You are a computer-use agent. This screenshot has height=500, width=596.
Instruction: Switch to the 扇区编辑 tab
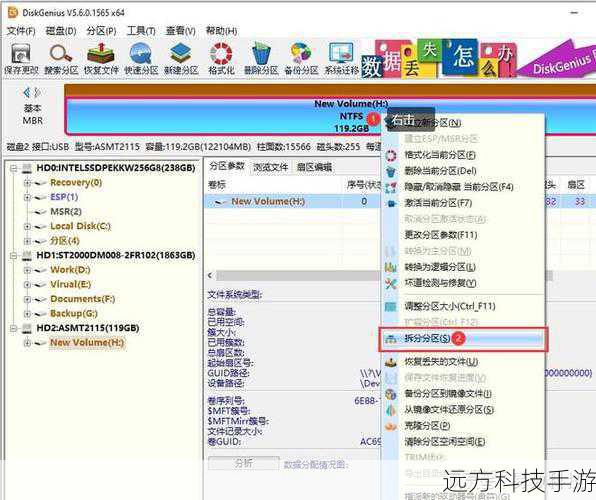(x=314, y=167)
